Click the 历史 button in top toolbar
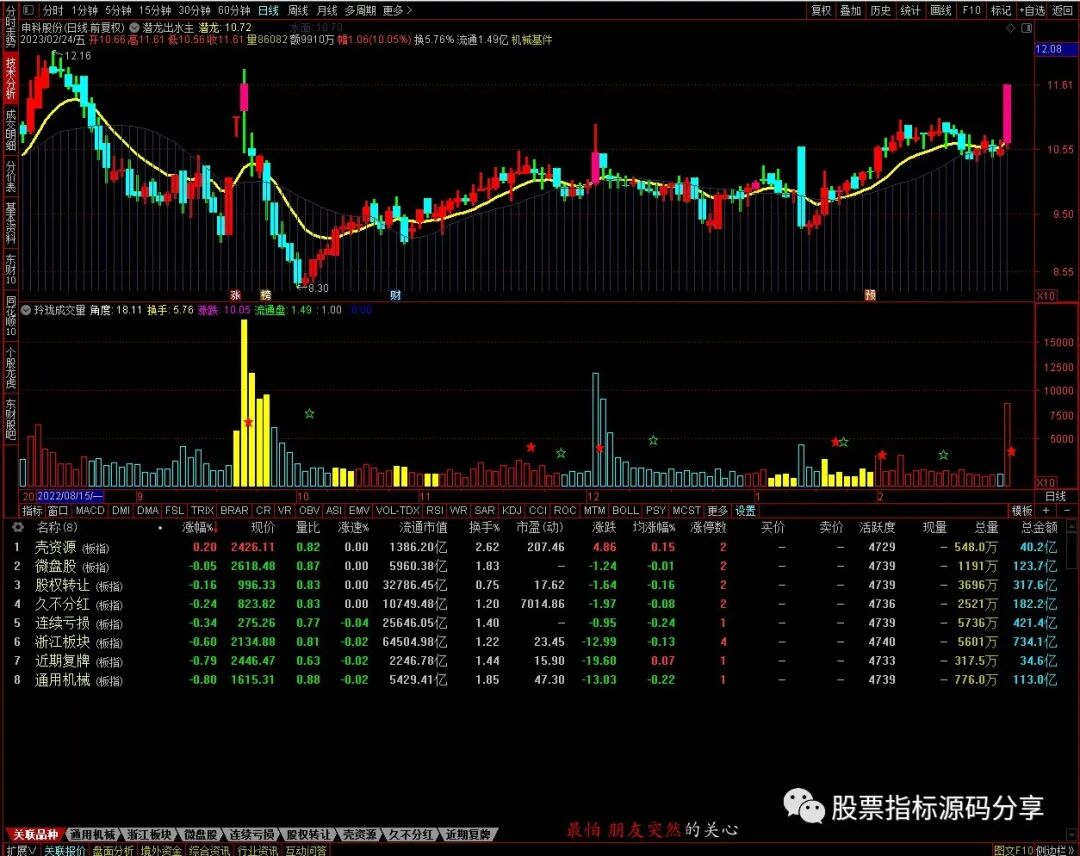Image resolution: width=1080 pixels, height=856 pixels. [x=880, y=10]
